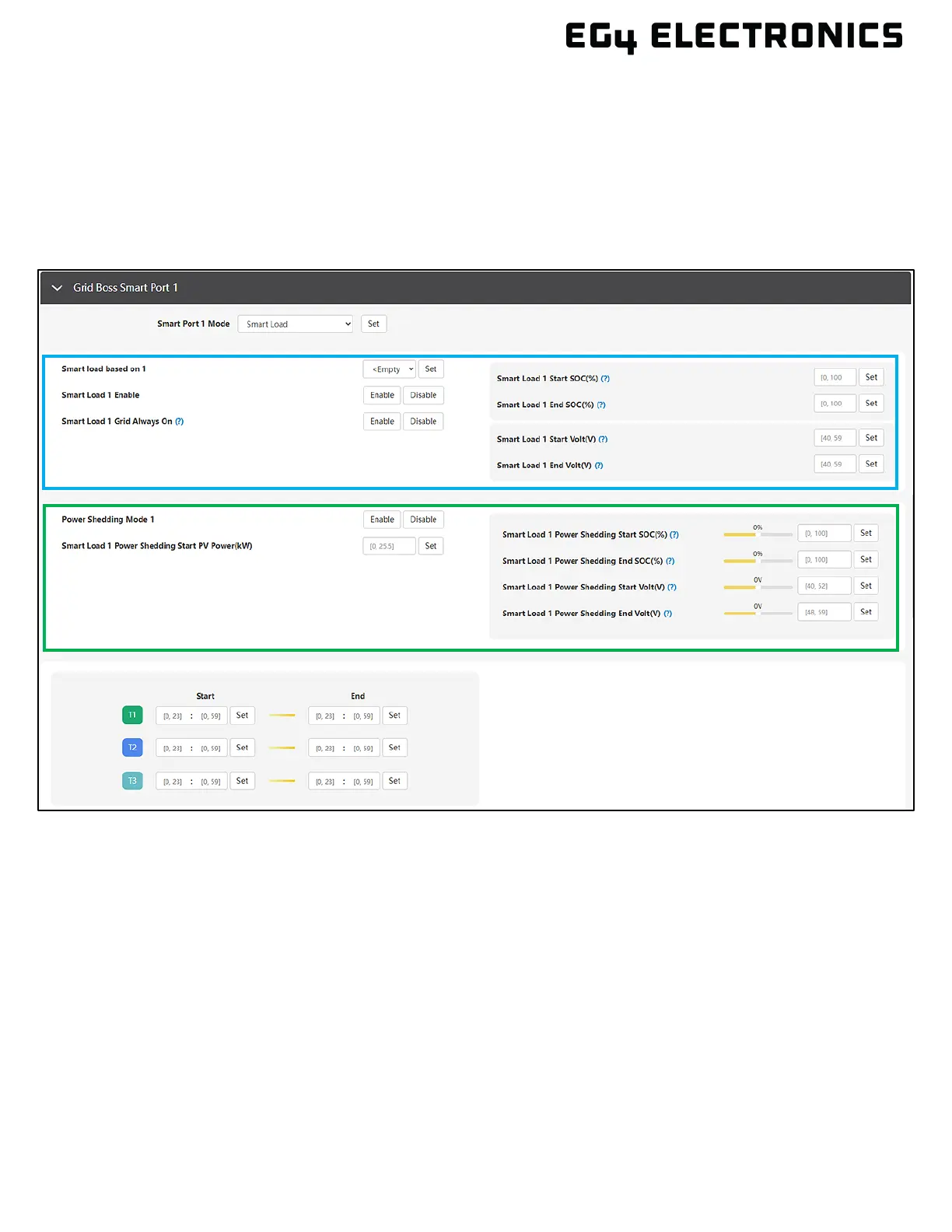The width and height of the screenshot is (952, 1232).
Task: Click the Power Shedding End SOC progress bar
Action: pos(758,562)
